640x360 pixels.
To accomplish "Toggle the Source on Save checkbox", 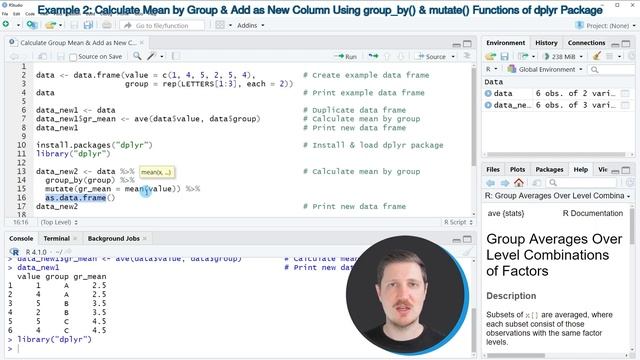I will (x=73, y=57).
